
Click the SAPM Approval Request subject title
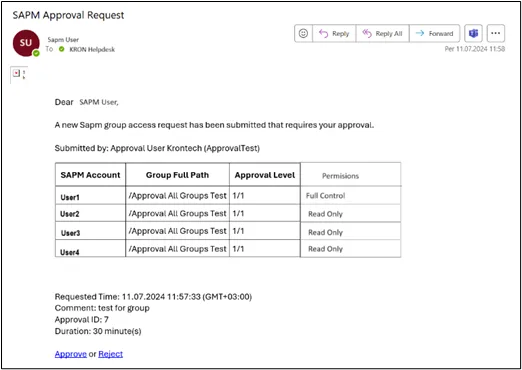click(68, 15)
